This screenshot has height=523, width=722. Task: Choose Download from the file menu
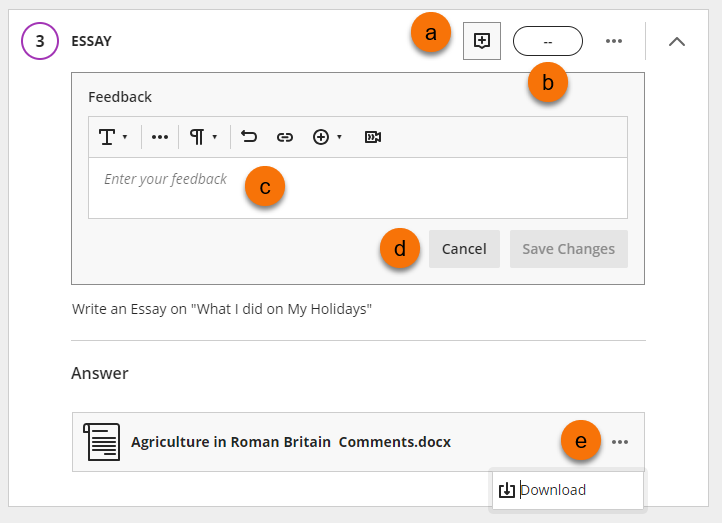coord(553,490)
